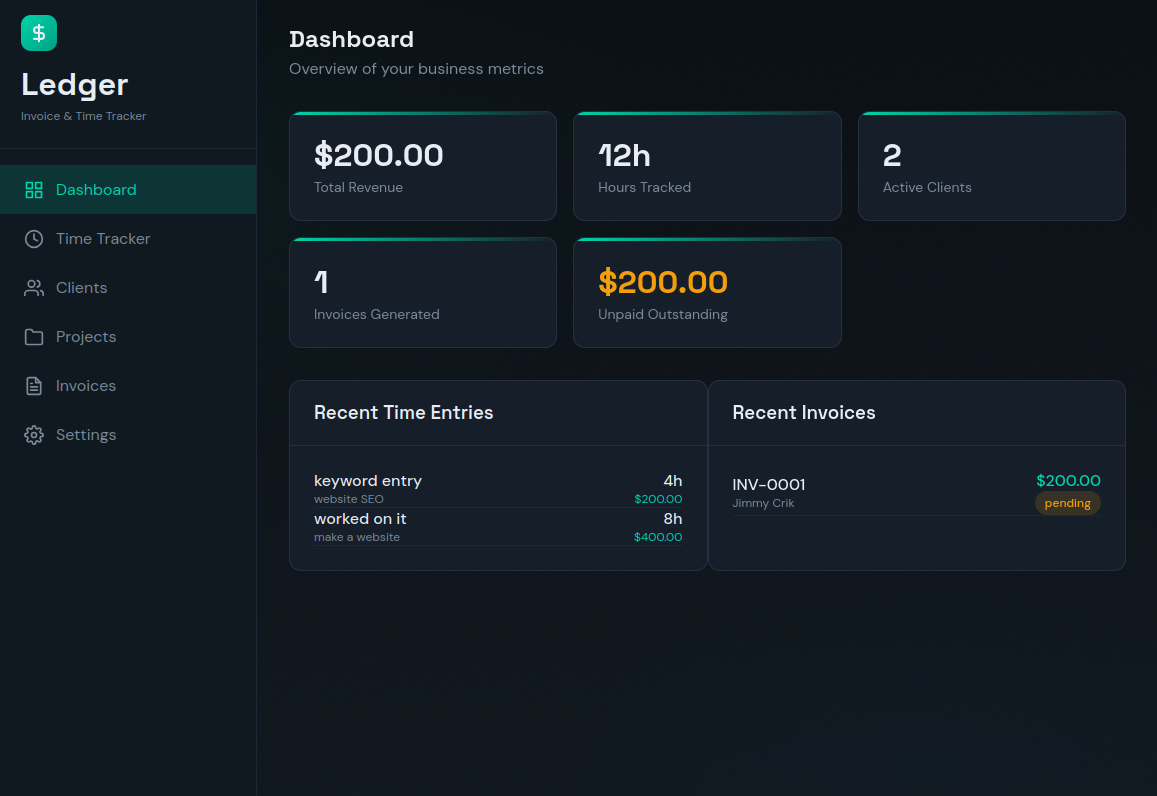
Task: Click the Recent Invoices heading
Action: (x=804, y=412)
